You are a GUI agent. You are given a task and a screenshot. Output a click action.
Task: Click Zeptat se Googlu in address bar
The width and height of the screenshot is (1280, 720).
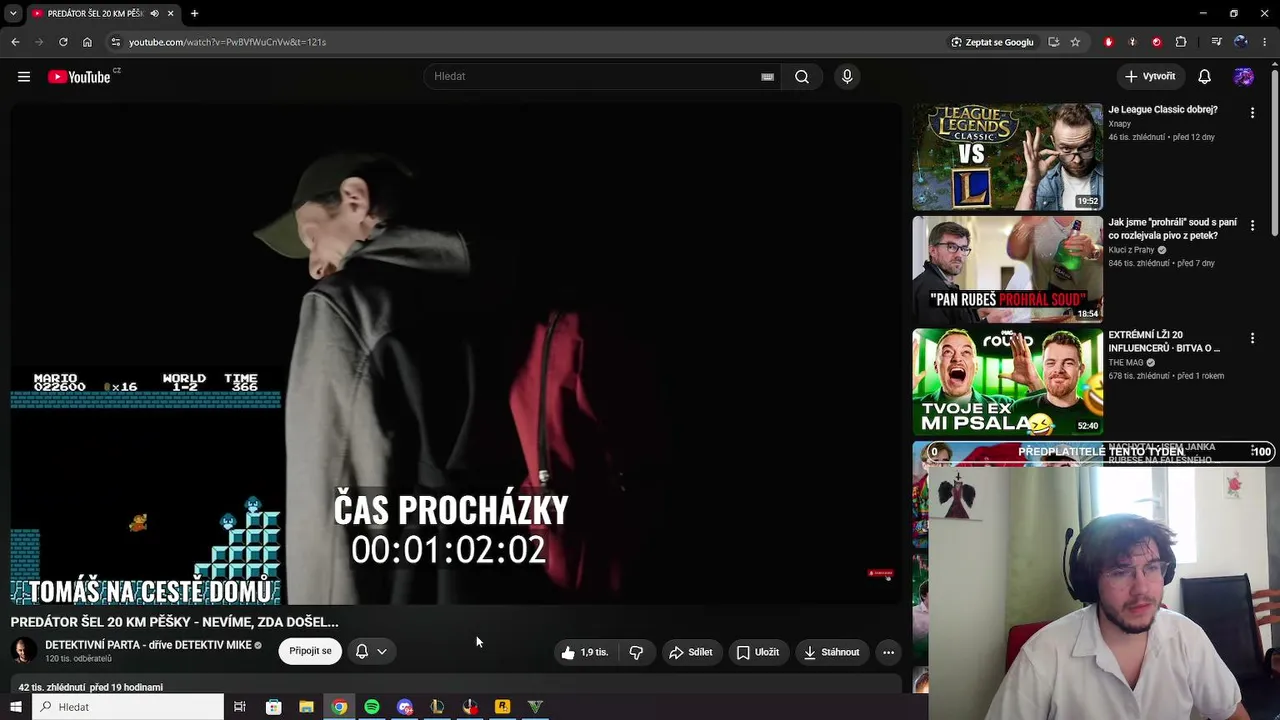[992, 42]
